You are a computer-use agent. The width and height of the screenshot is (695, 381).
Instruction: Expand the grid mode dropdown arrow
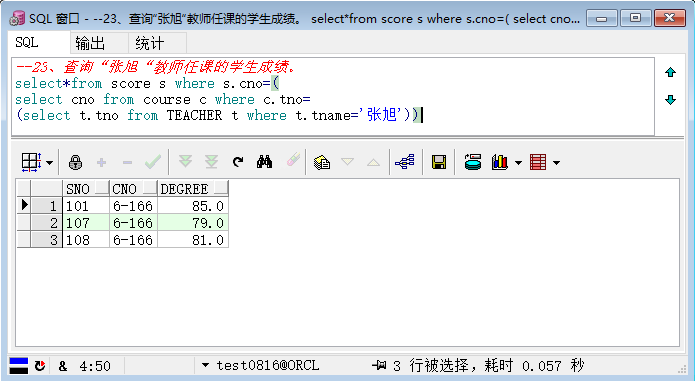[x=50, y=163]
